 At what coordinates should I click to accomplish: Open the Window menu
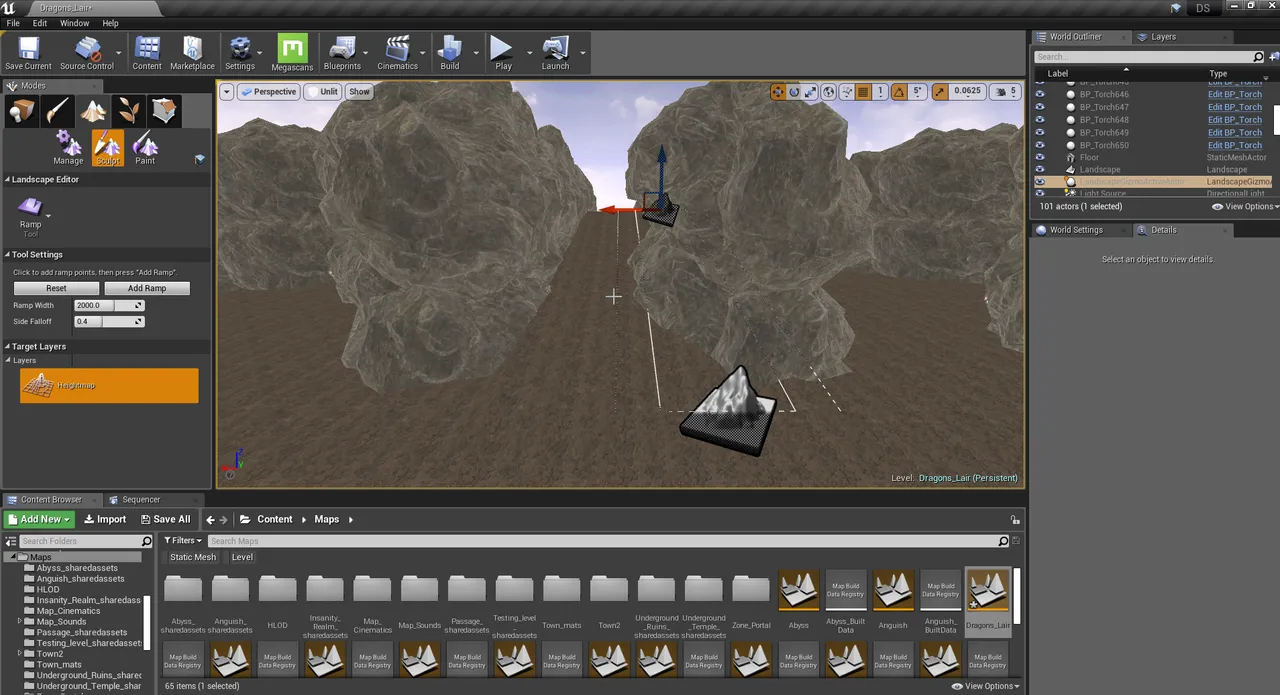[x=74, y=23]
